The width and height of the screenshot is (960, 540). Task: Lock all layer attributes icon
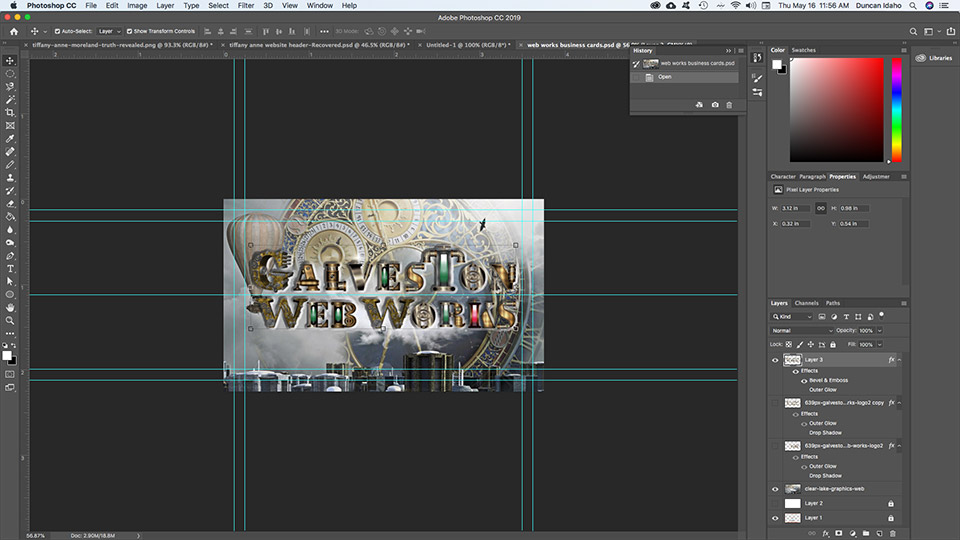[833, 345]
